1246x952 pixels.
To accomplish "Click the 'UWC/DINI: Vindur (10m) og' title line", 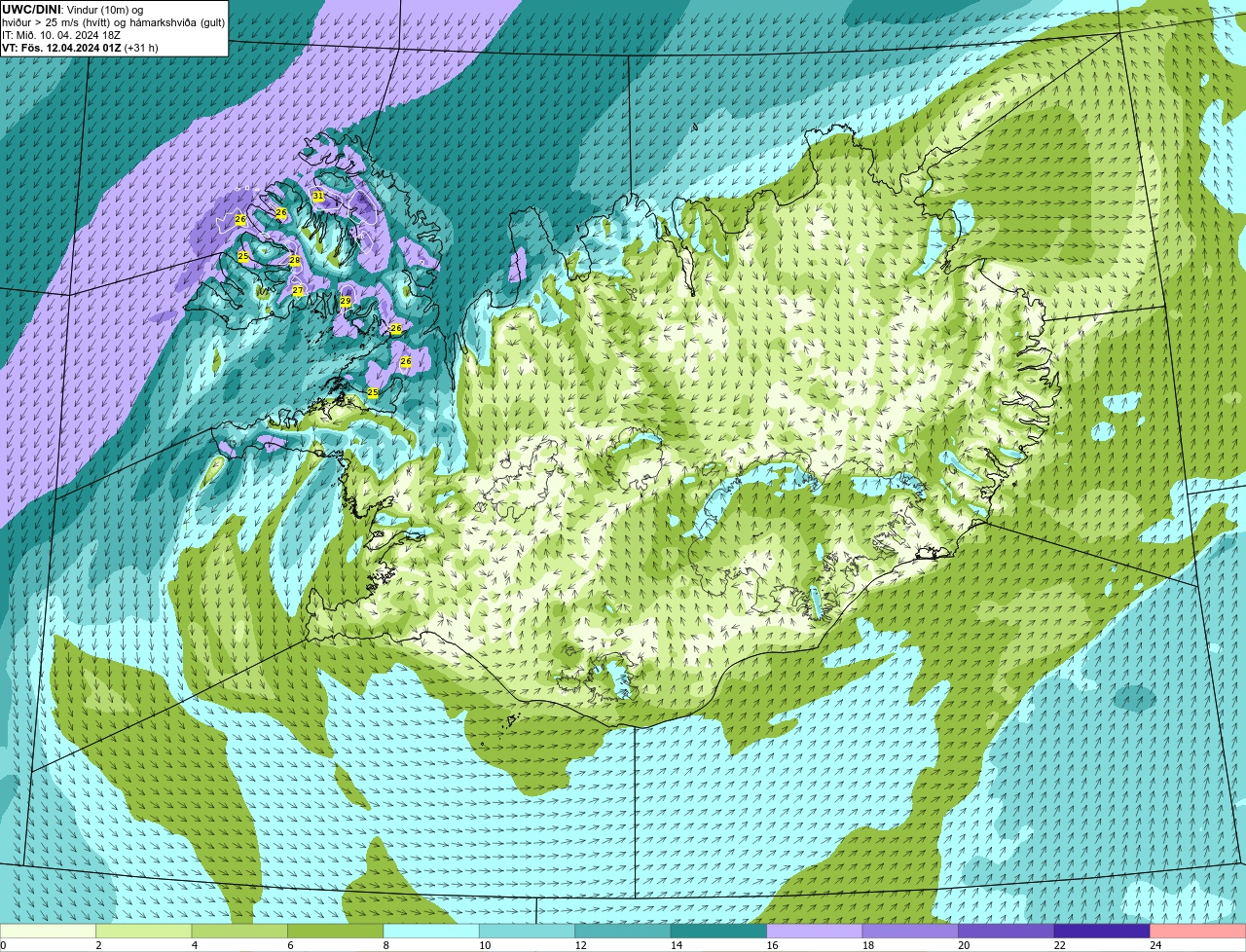I will pyautogui.click(x=72, y=10).
